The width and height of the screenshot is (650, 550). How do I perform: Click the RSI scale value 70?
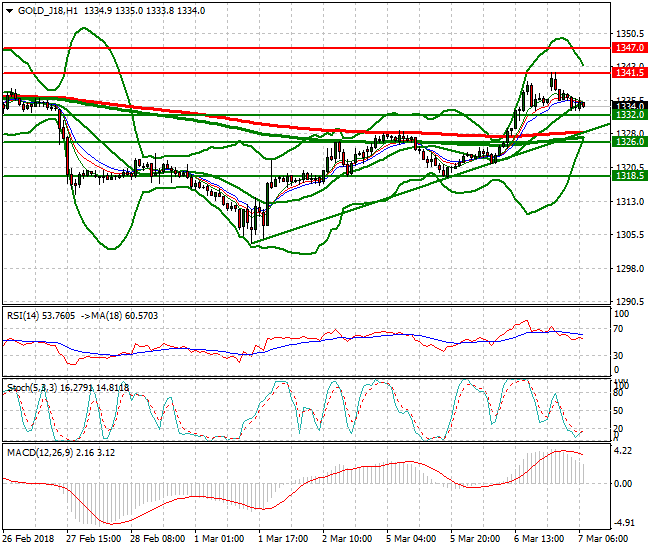618,329
